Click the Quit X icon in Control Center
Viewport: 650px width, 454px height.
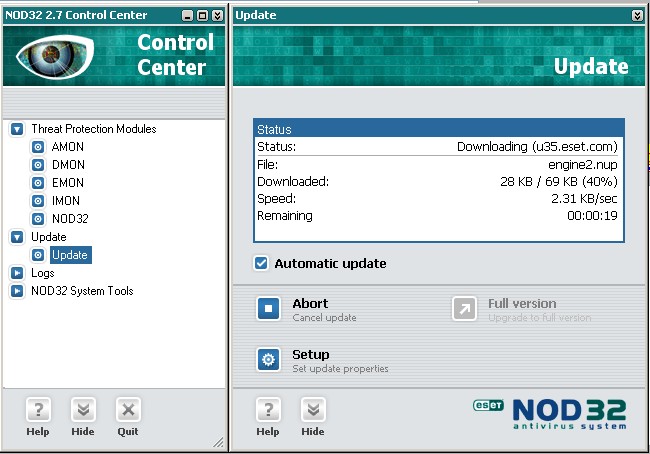tap(128, 410)
